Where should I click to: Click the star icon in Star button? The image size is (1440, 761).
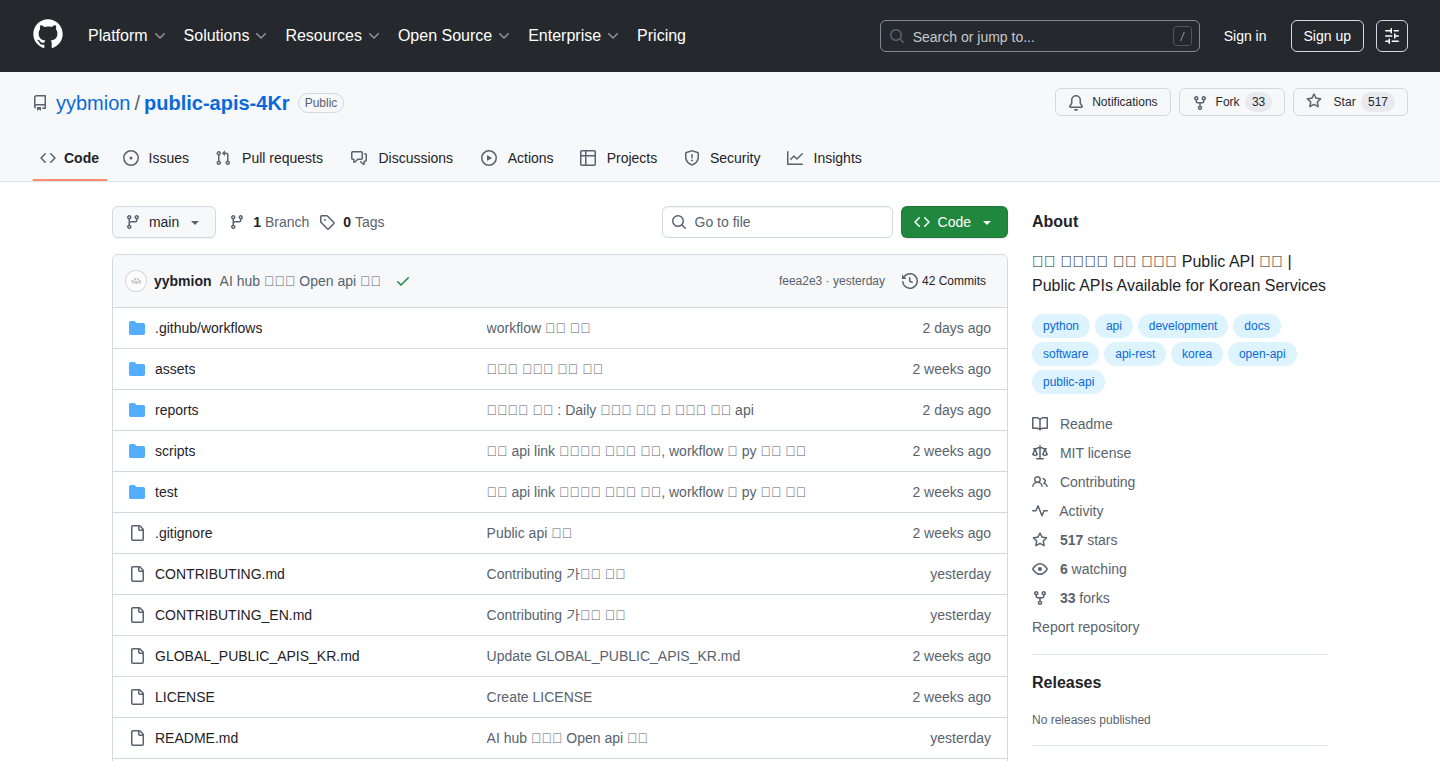point(1314,102)
